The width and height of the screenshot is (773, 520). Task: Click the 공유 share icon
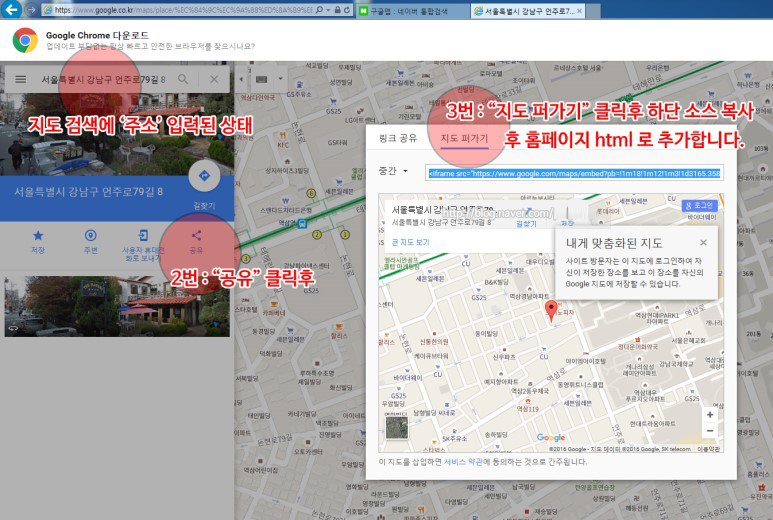pos(196,236)
